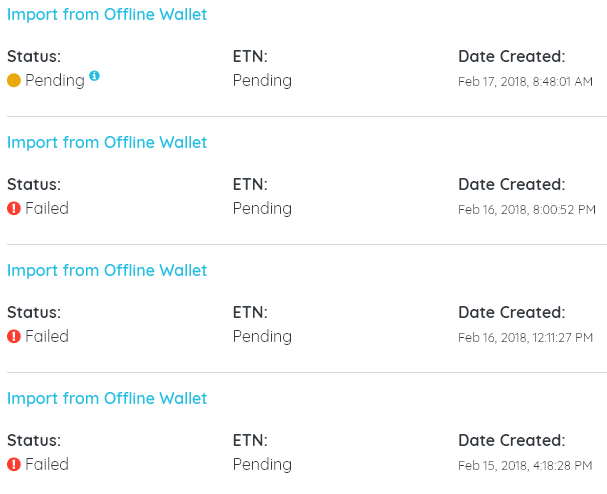The image size is (607, 494).
Task: Open the third Import from Offline Wallet link
Action: 107,271
